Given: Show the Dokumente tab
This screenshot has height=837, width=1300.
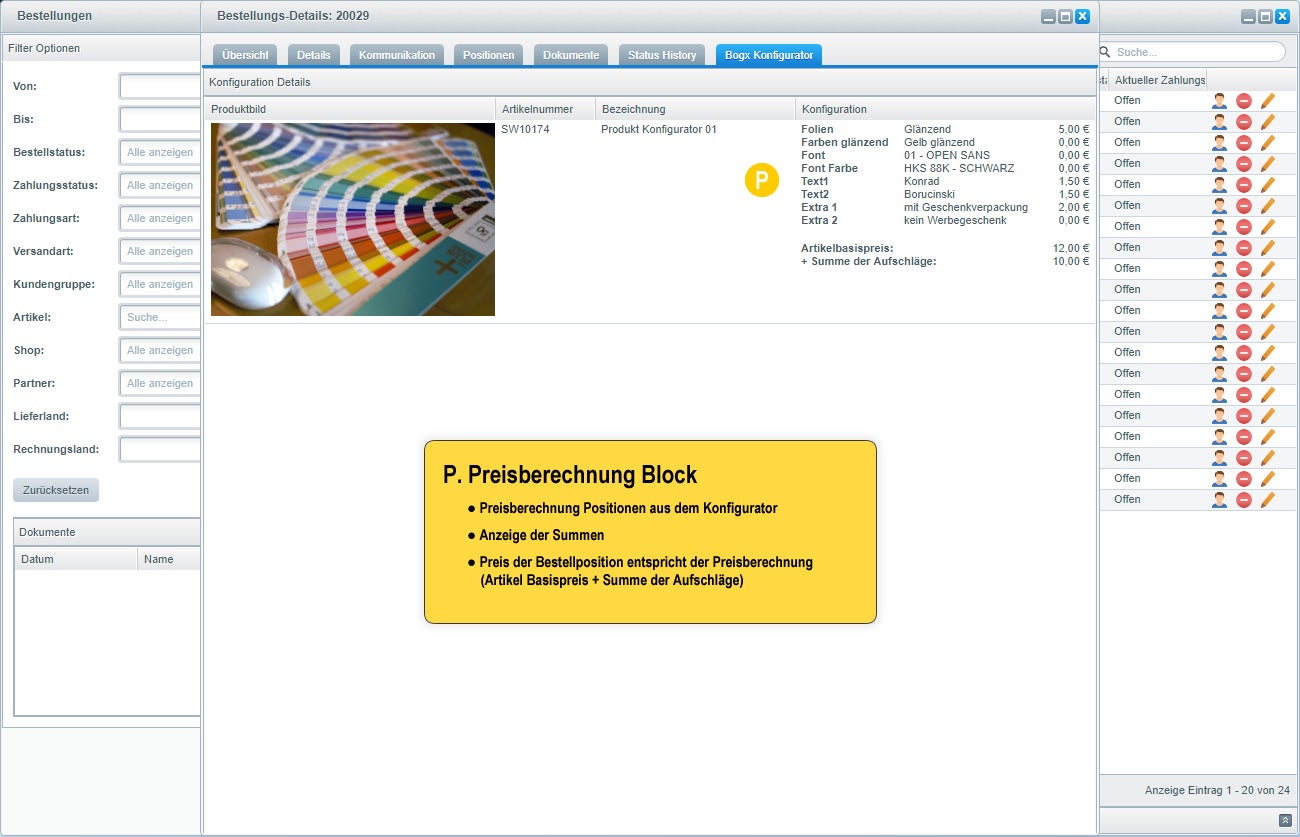Looking at the screenshot, I should [571, 55].
